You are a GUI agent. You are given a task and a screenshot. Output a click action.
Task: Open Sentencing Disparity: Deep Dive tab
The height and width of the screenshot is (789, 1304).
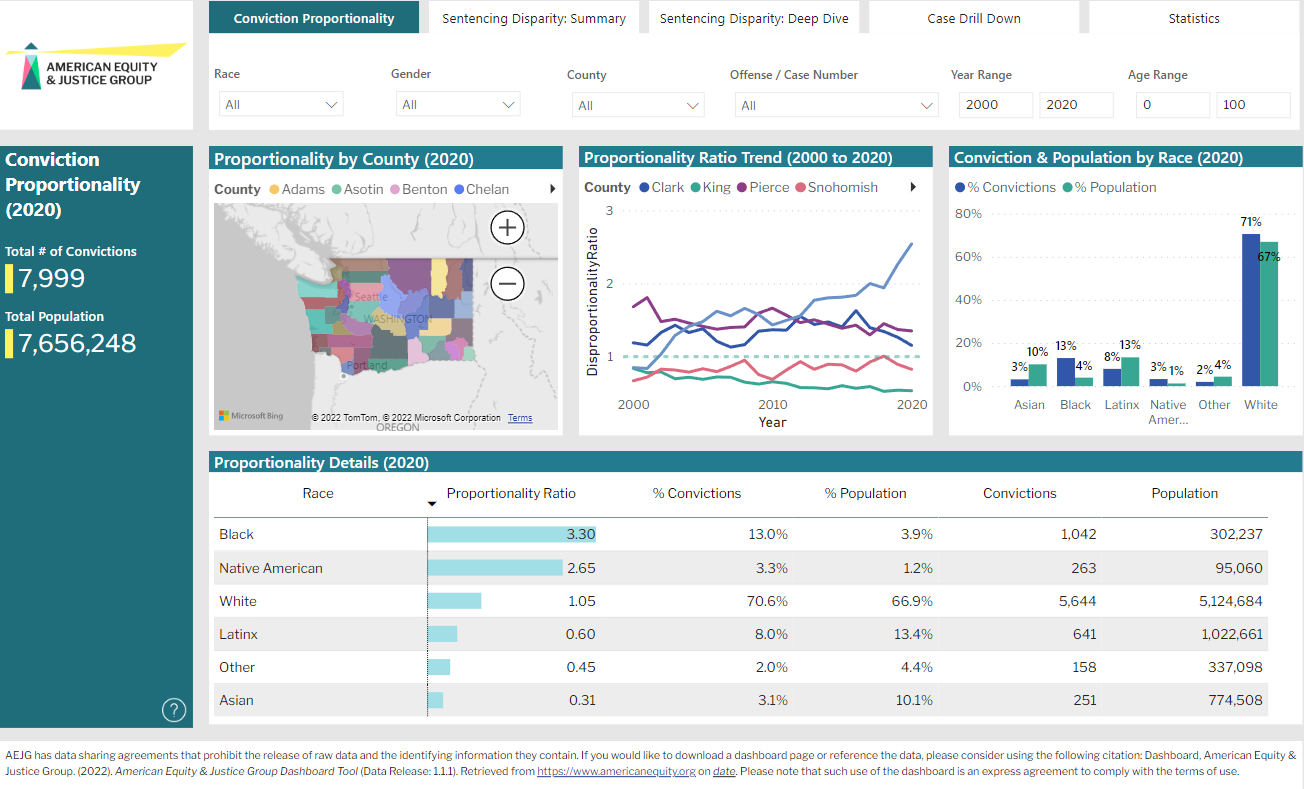coord(754,18)
